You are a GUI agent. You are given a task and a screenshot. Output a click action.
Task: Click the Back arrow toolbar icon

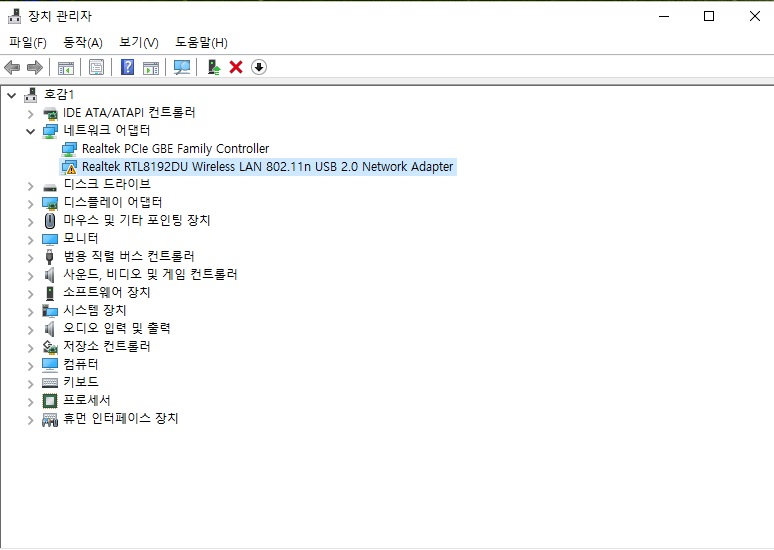12,67
